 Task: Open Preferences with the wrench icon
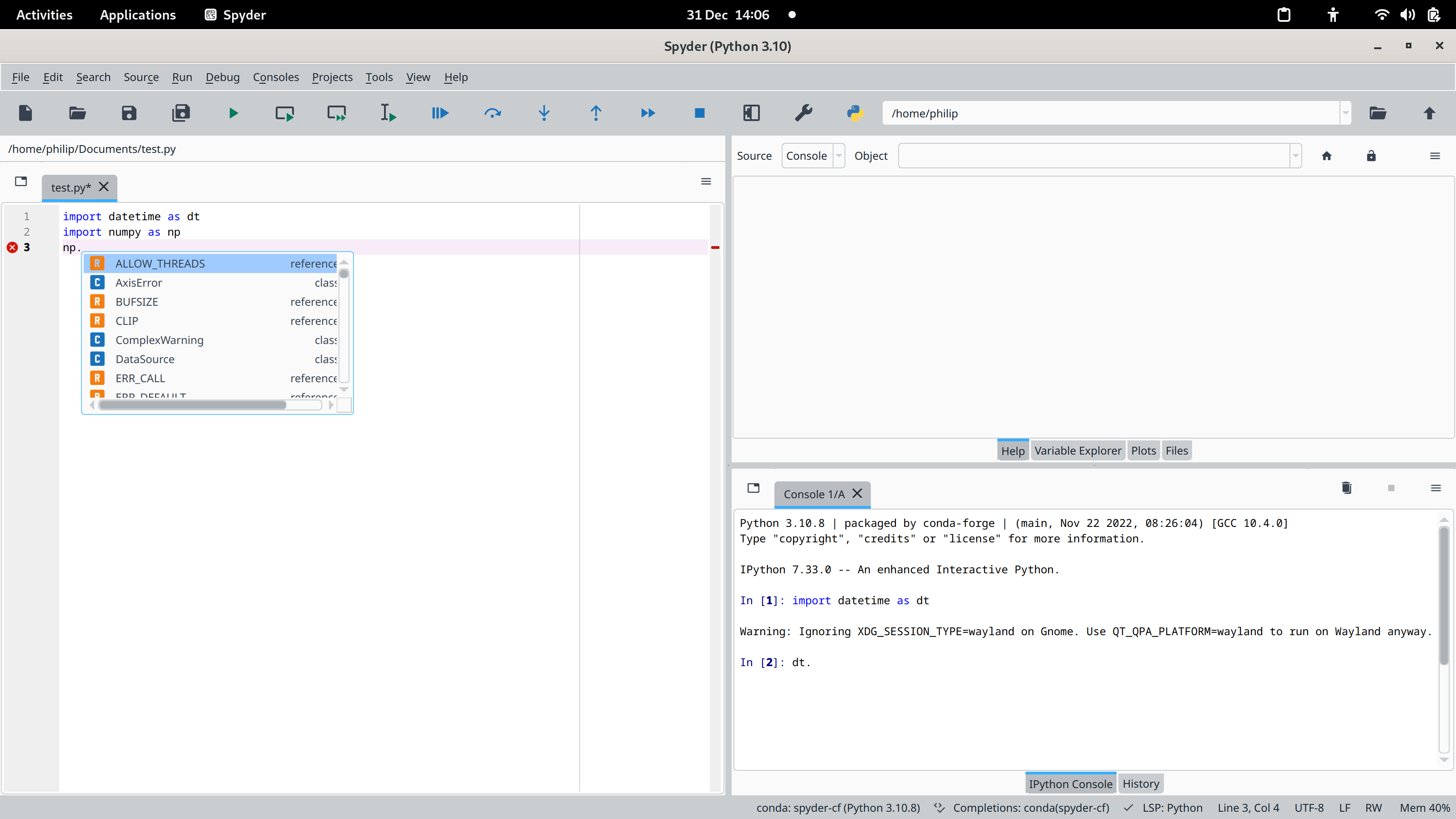[803, 113]
